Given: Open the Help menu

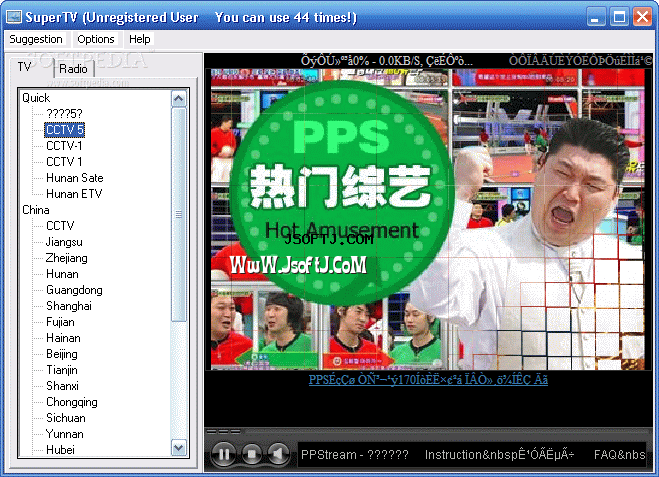Looking at the screenshot, I should coord(140,39).
